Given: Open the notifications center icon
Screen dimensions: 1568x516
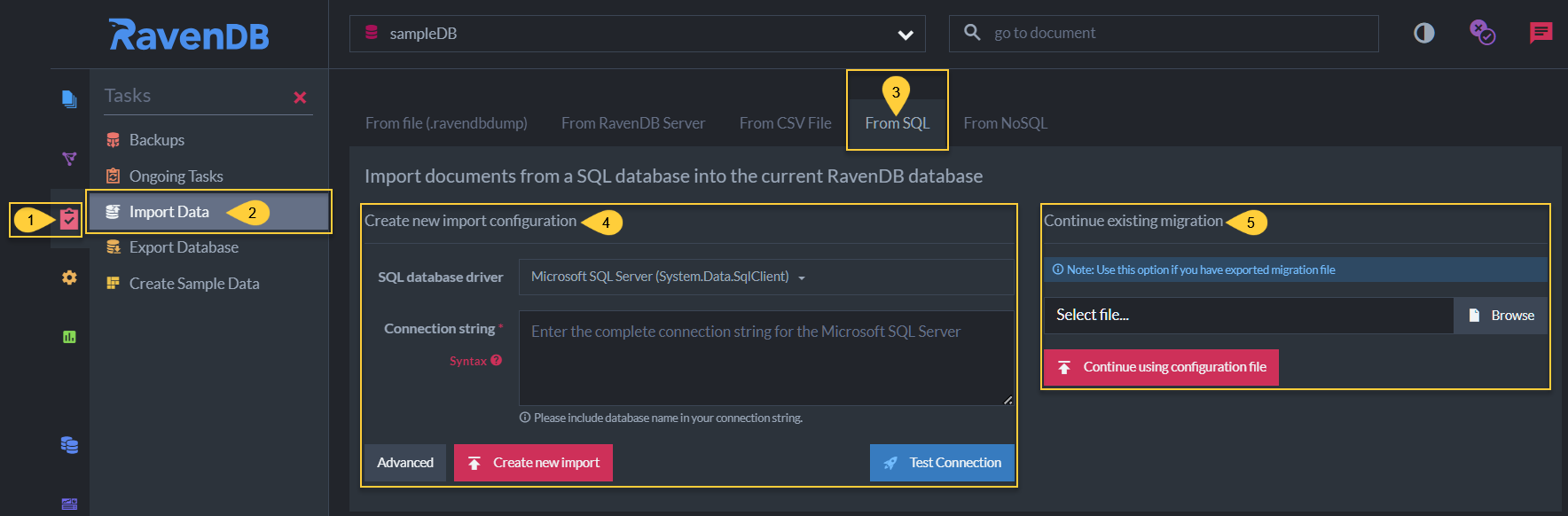Looking at the screenshot, I should click(1482, 33).
